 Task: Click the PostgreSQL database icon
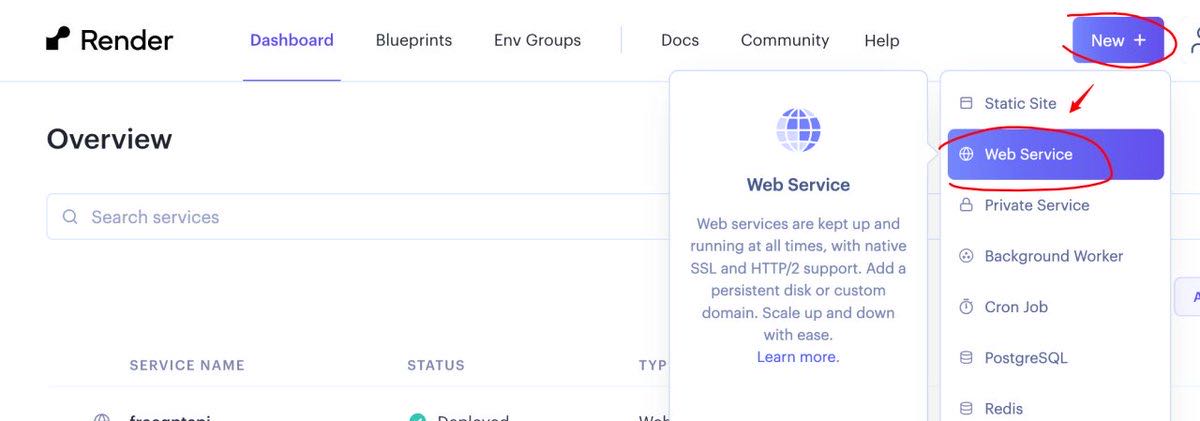[x=966, y=358]
